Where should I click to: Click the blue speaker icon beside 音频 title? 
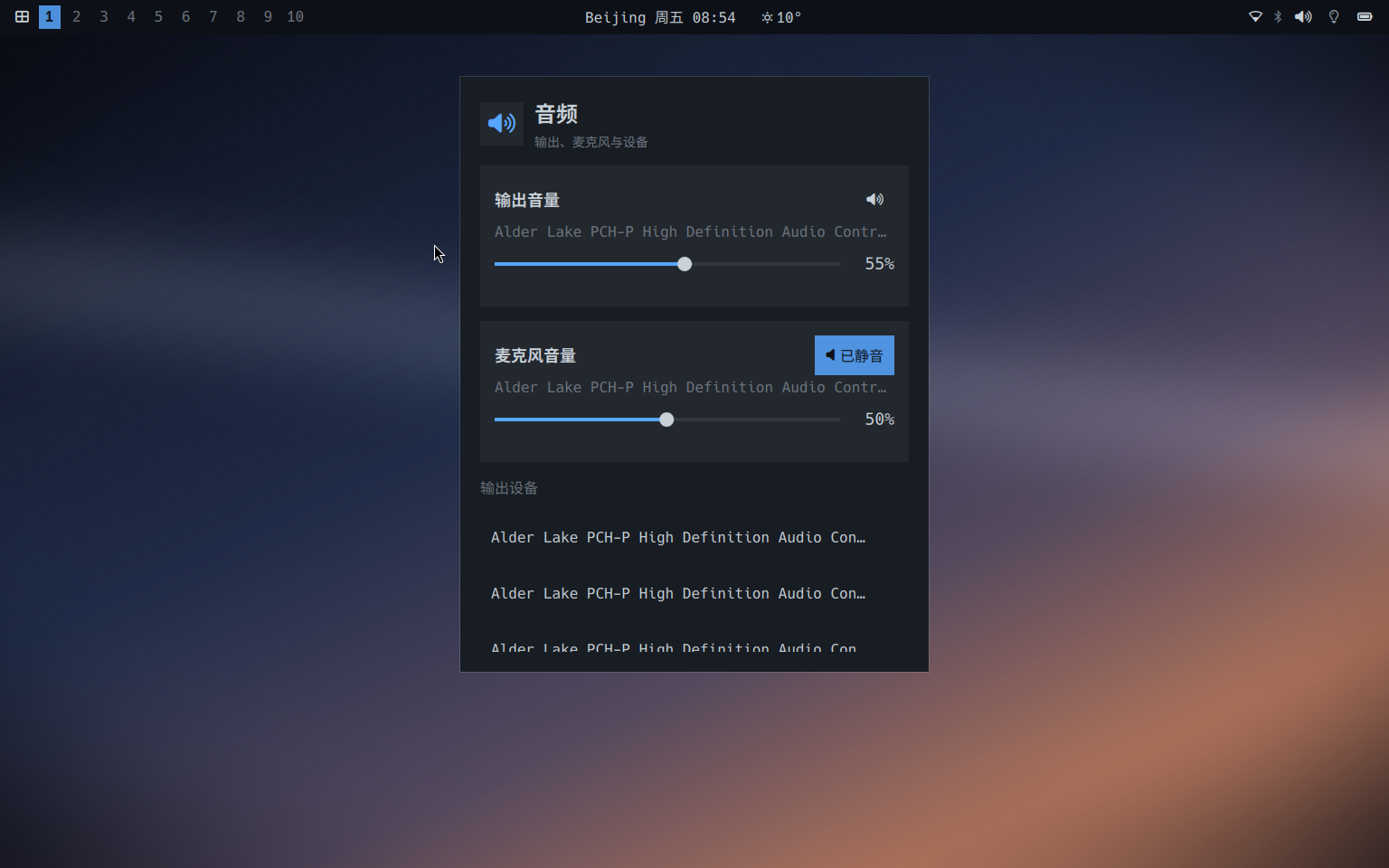coord(502,123)
